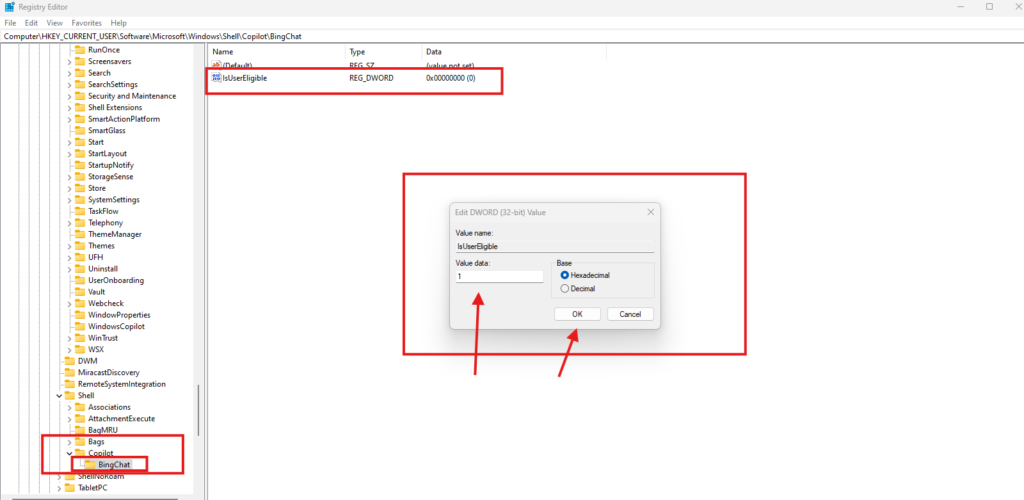This screenshot has height=500, width=1024.
Task: Select the DWM folder icon
Action: click(x=69, y=360)
